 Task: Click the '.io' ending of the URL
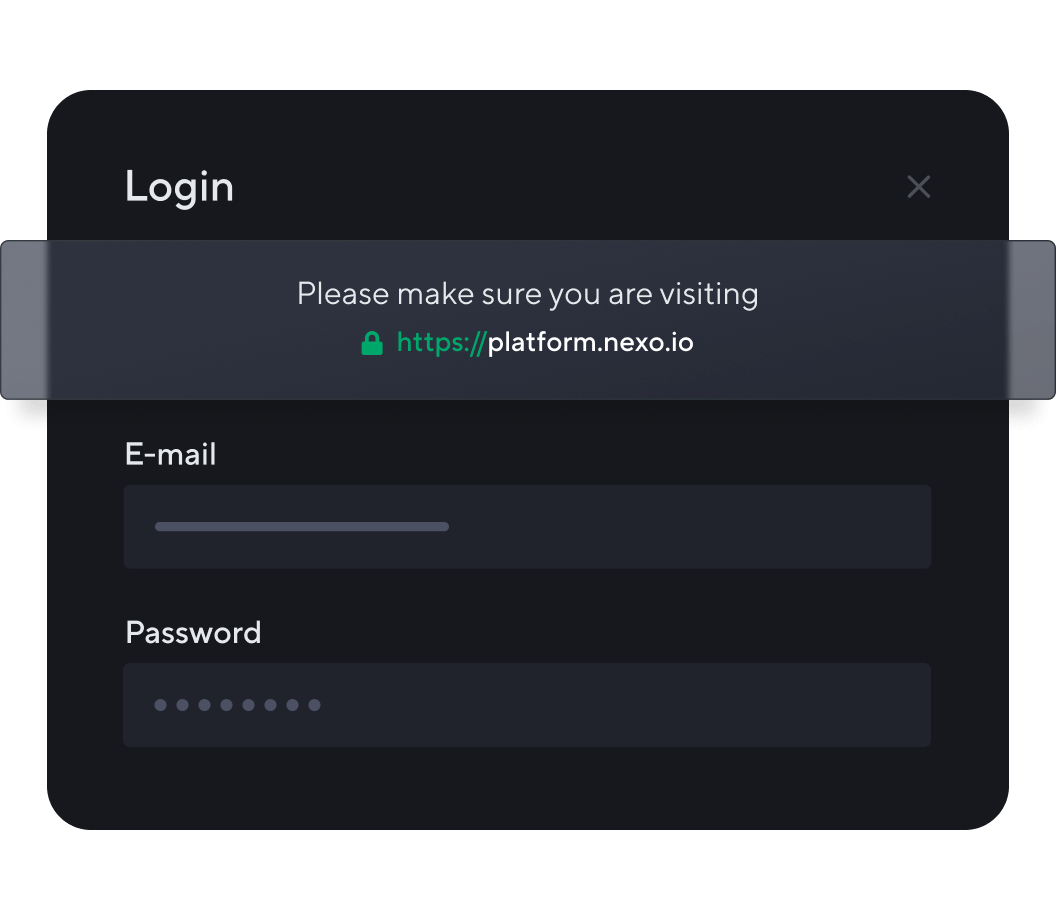679,343
